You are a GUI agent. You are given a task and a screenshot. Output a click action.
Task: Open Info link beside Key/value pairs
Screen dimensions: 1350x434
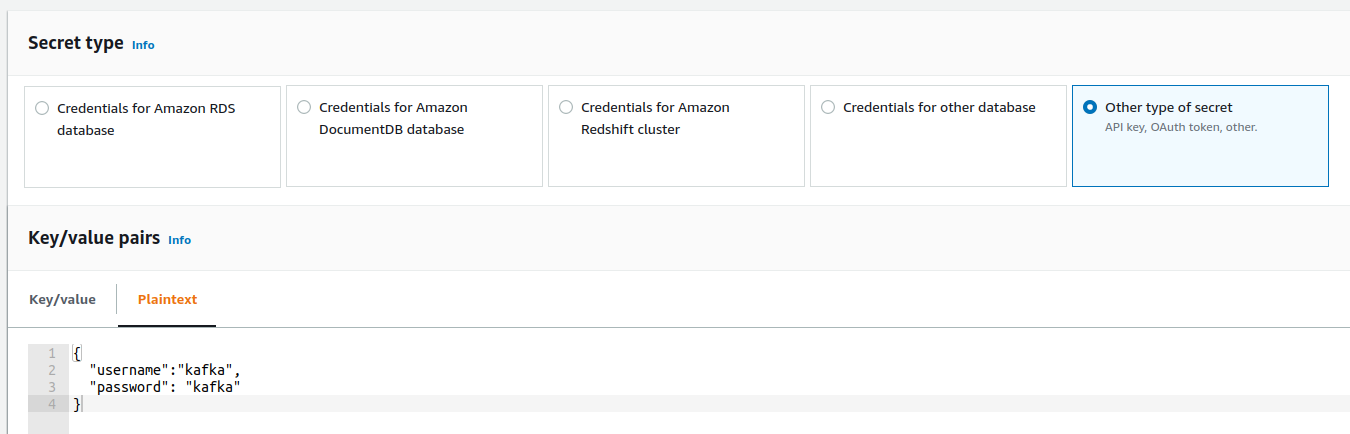[179, 240]
